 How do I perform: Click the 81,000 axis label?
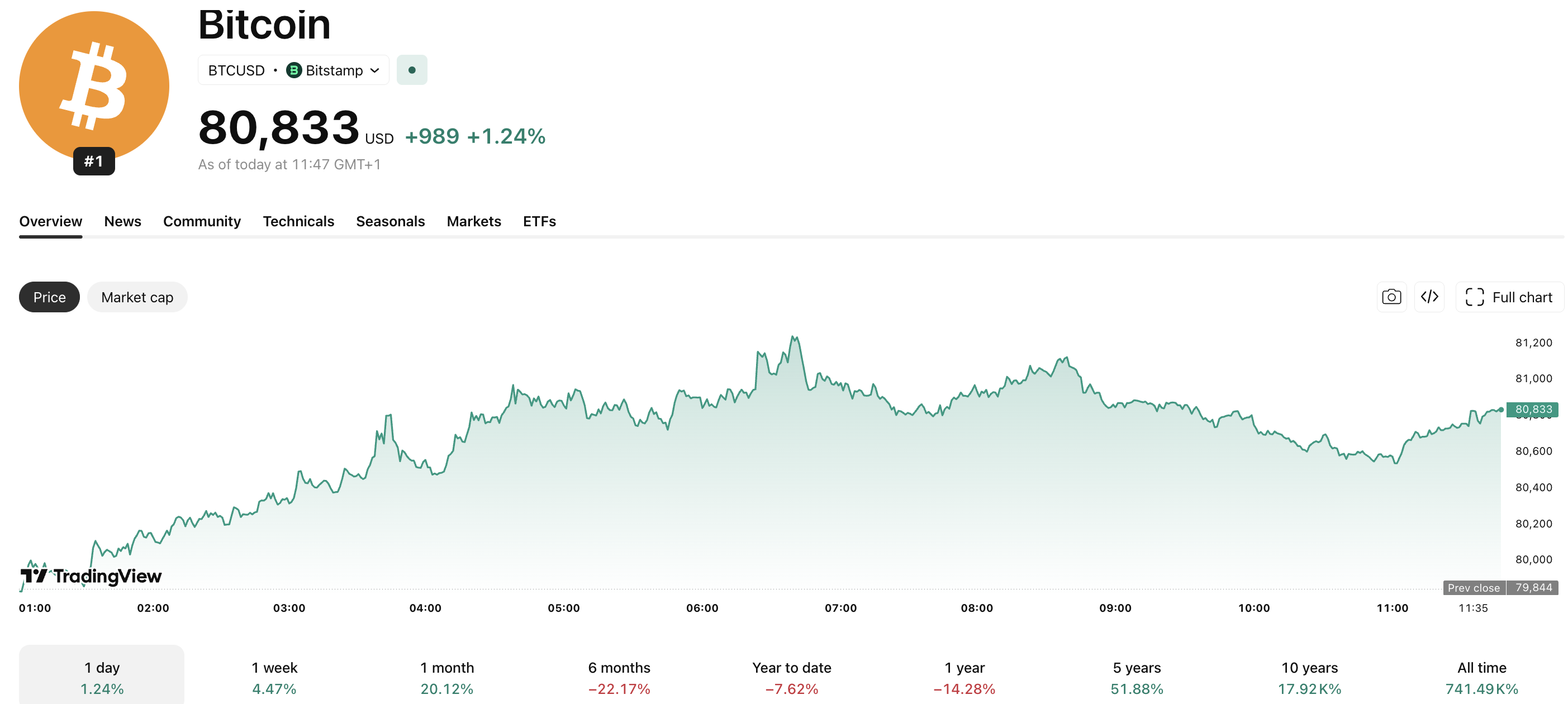coord(1533,378)
